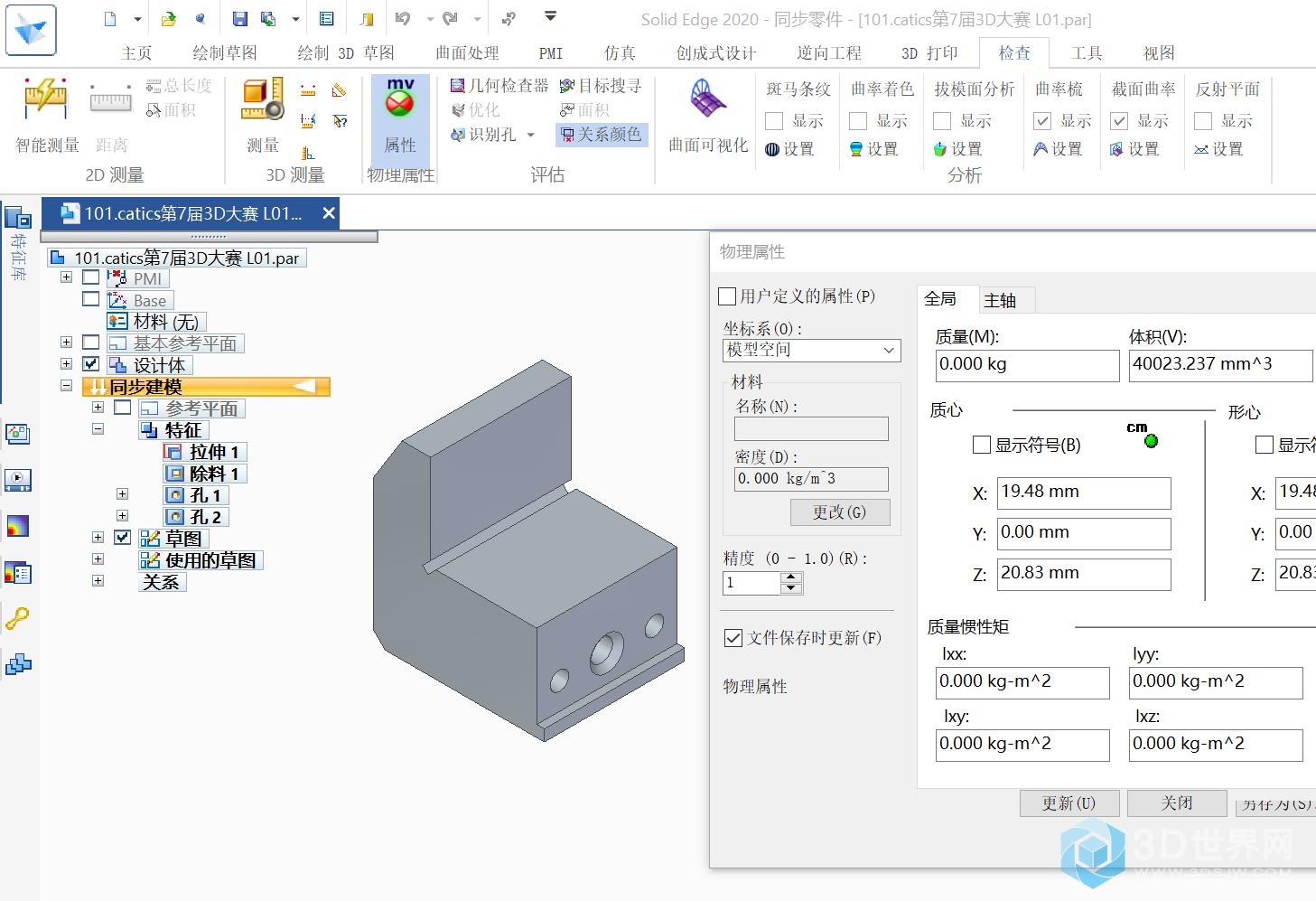Open the Feature Library sidebar panel

pyautogui.click(x=18, y=242)
